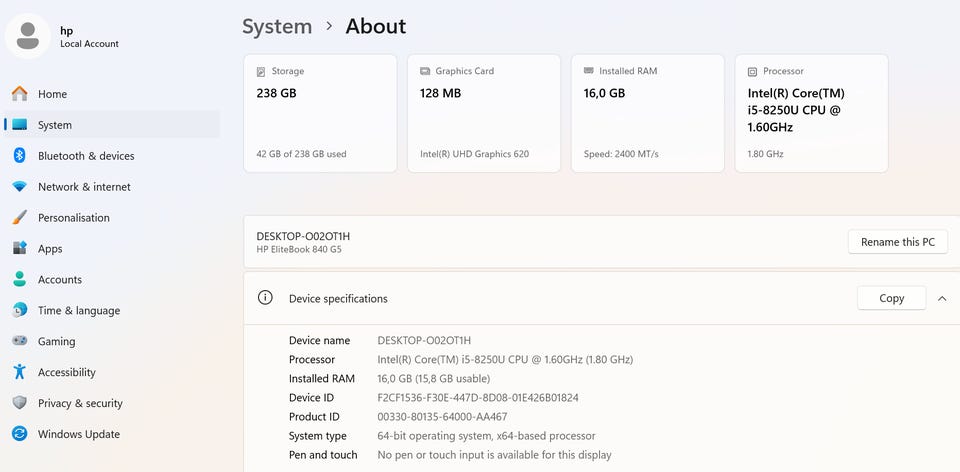The width and height of the screenshot is (960, 472).
Task: Click the Gaming controller icon
Action: pyautogui.click(x=19, y=341)
